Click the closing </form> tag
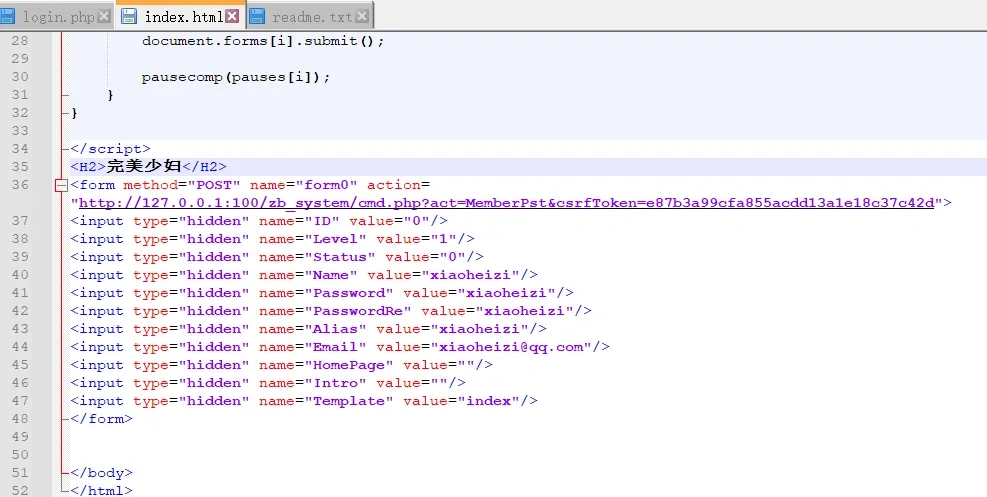The image size is (987, 497). 101,419
